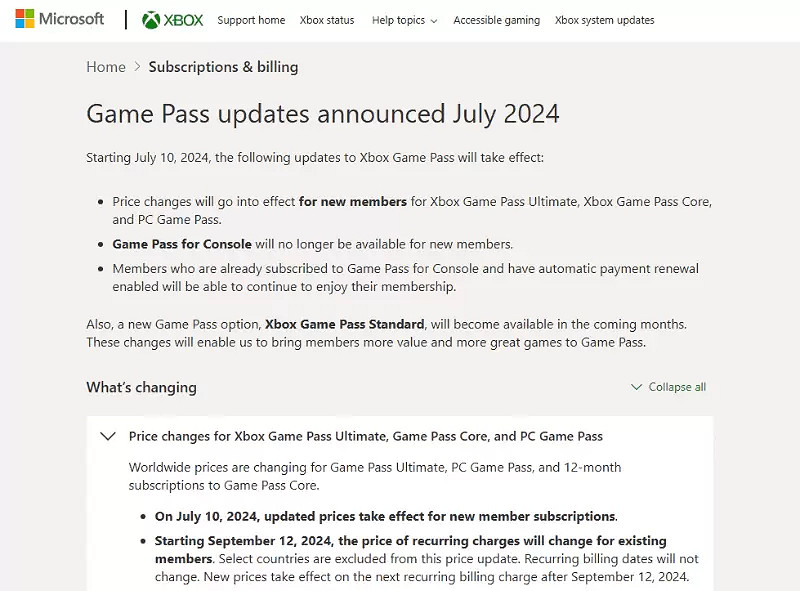The image size is (800, 591).
Task: Click the What's changing section heading
Action: point(140,387)
